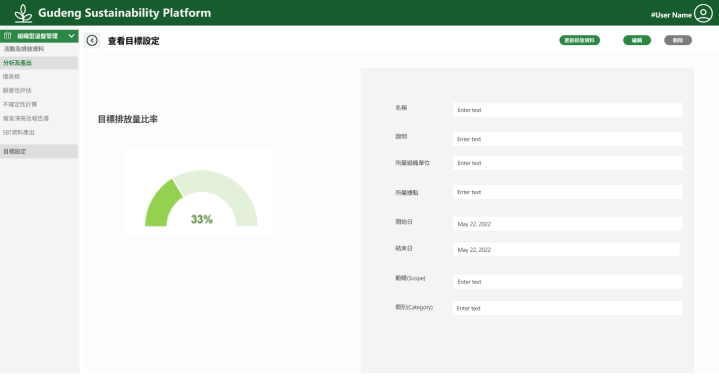Go back using the circled arrow icon
The image size is (719, 378).
[92, 40]
